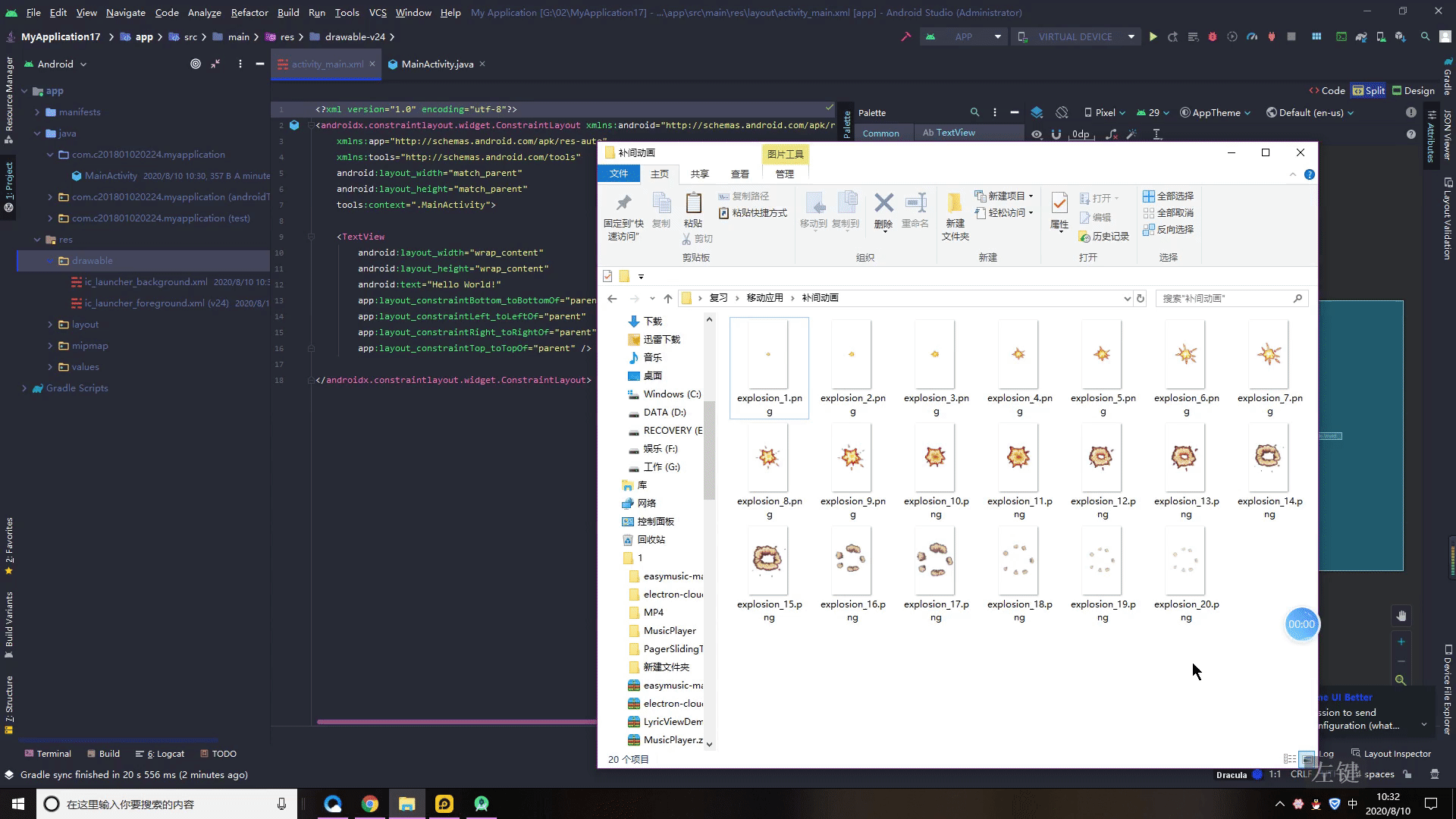Click the 全部选择 (Select all) button

pyautogui.click(x=1169, y=196)
